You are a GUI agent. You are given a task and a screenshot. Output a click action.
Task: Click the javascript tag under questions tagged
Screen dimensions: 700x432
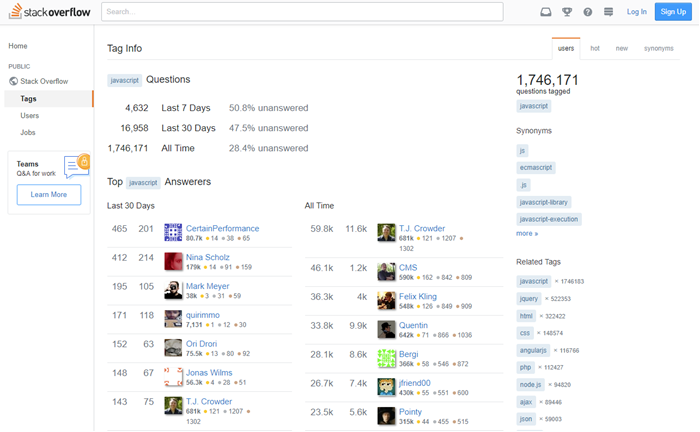click(x=533, y=106)
